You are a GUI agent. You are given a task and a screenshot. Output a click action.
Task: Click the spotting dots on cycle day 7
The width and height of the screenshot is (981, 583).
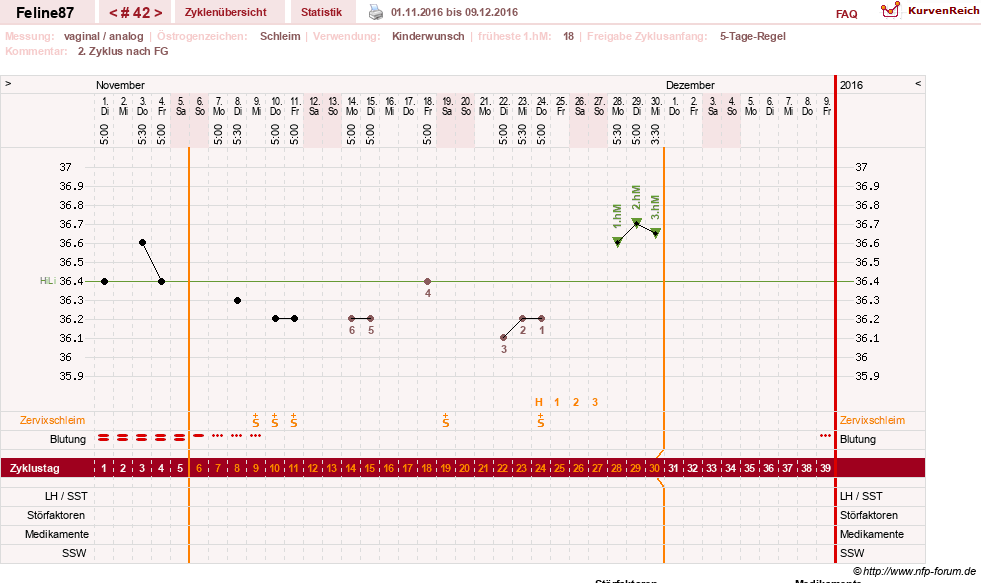(x=218, y=435)
